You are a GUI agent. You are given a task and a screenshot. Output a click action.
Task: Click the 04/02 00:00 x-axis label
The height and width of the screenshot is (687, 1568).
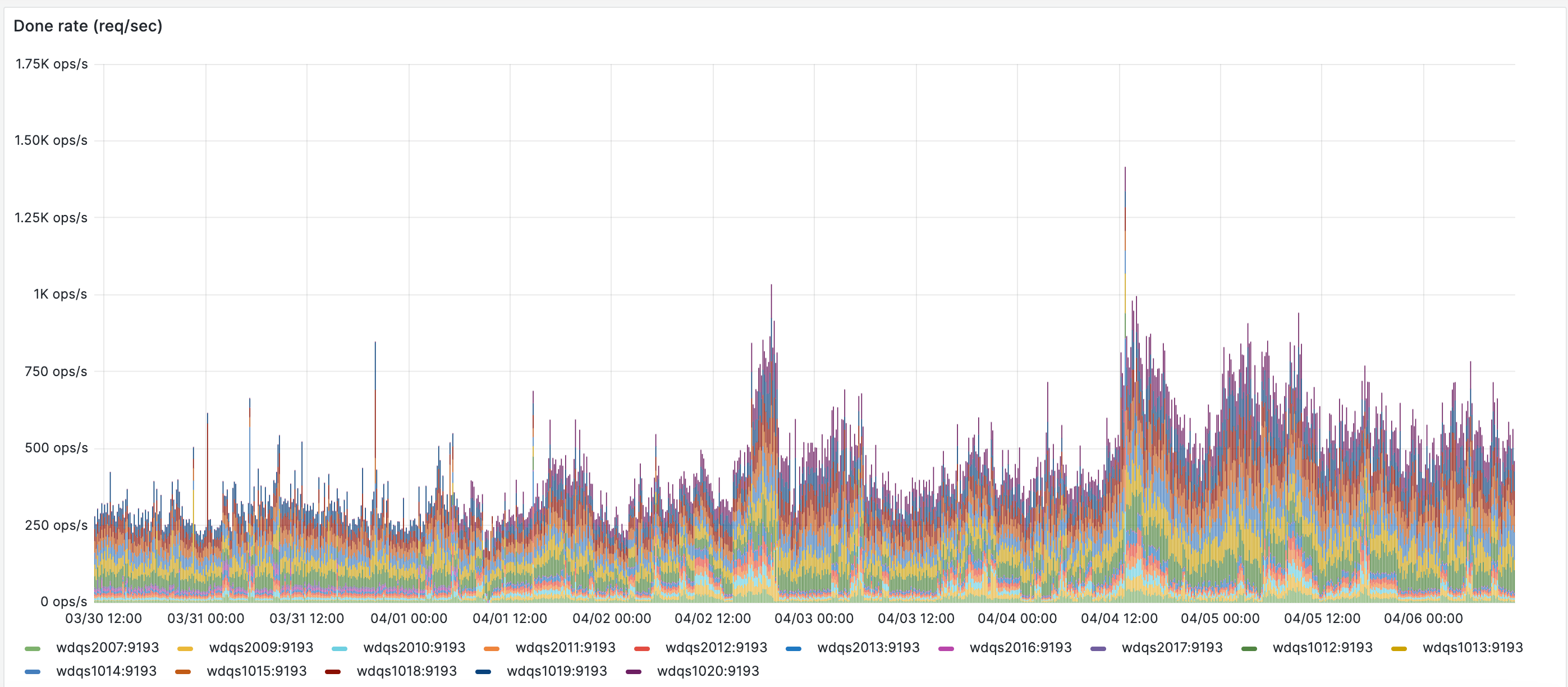click(x=611, y=618)
